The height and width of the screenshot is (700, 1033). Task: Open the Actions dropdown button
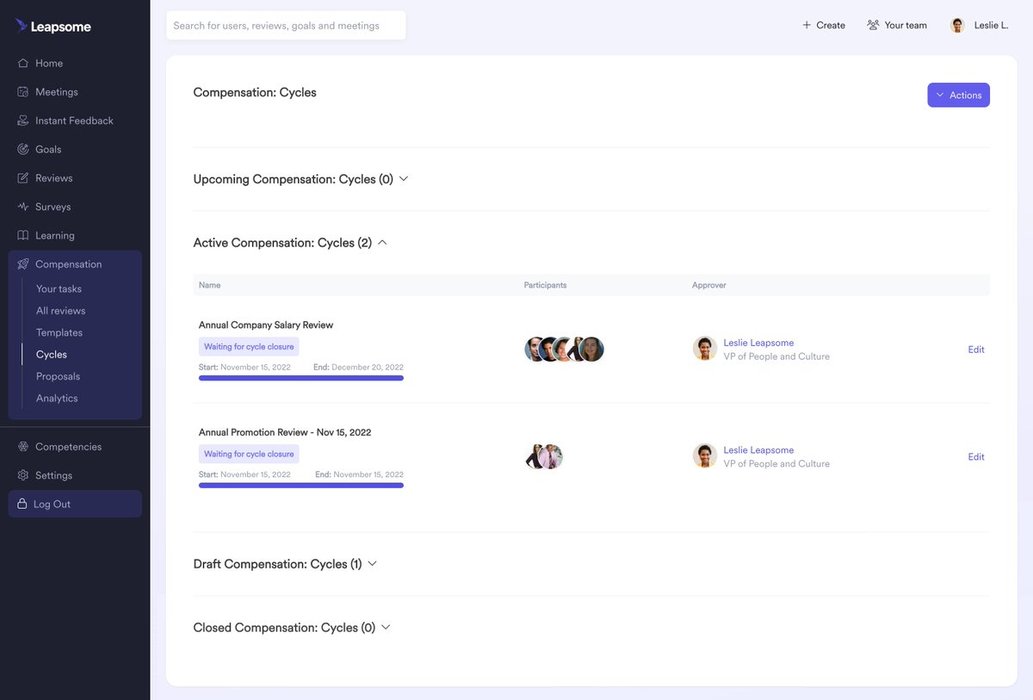[958, 95]
